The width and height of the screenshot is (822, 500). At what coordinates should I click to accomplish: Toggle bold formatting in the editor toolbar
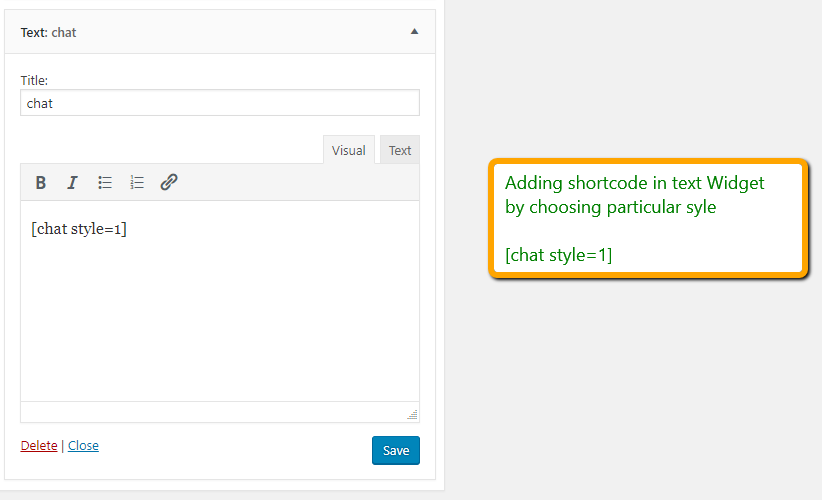click(40, 182)
